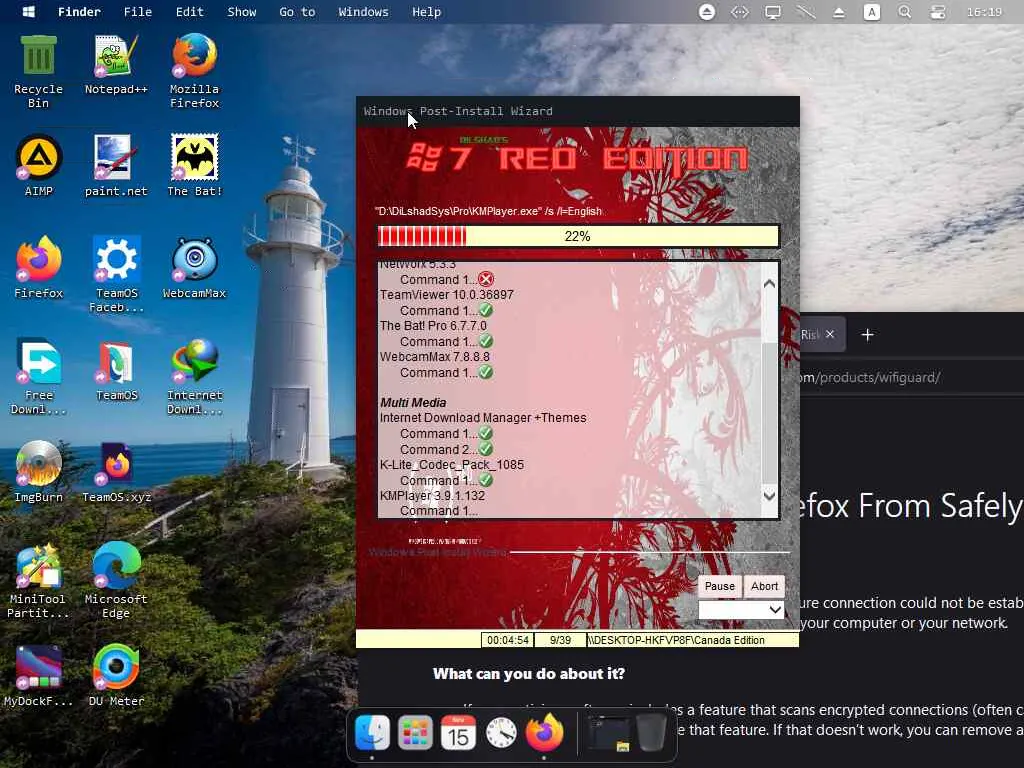Click the TeamViewer 10.0.36897 log entry
Viewport: 1024px width, 768px height.
[447, 295]
